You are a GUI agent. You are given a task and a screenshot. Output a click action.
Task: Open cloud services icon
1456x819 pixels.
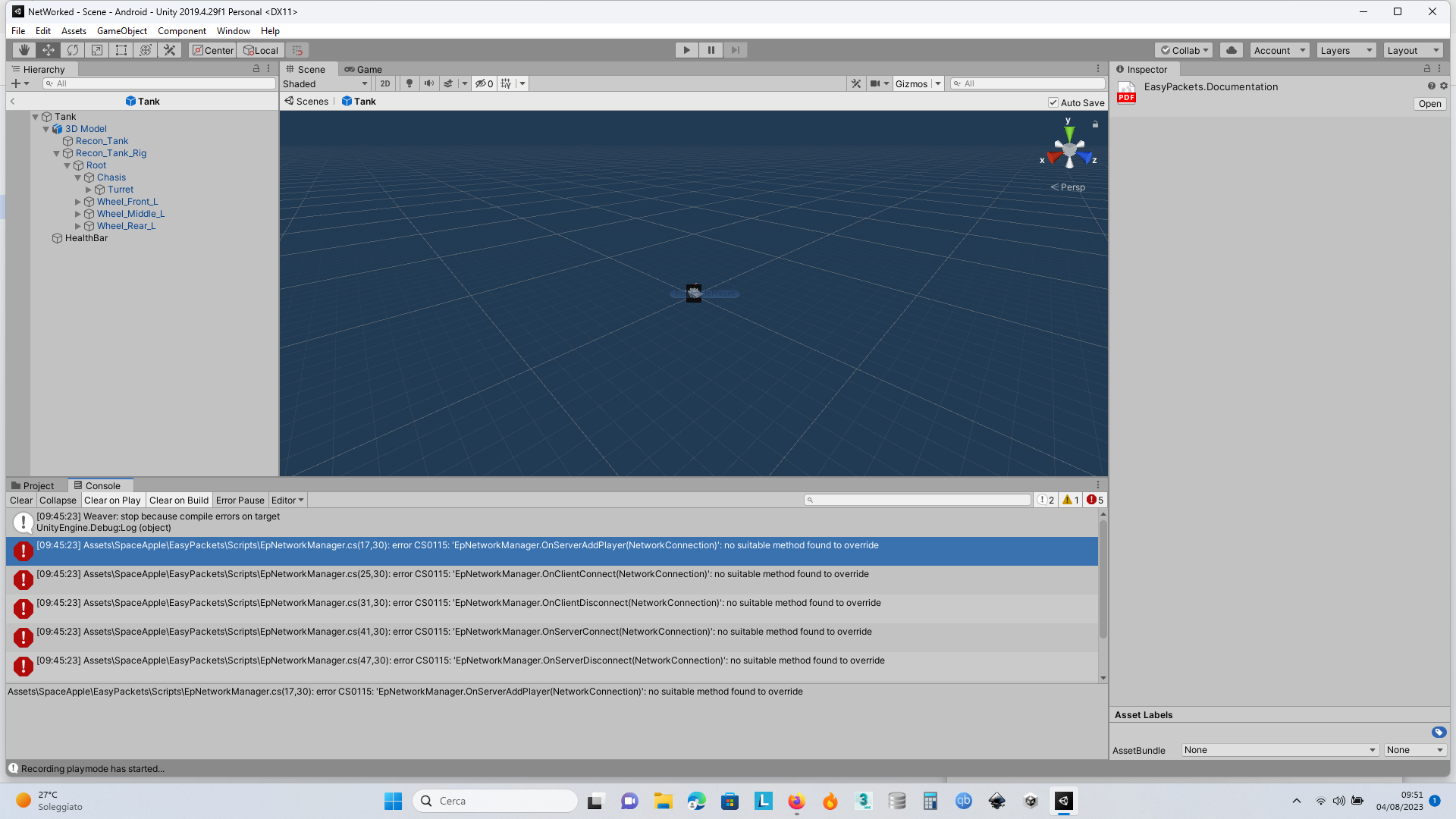pos(1232,50)
